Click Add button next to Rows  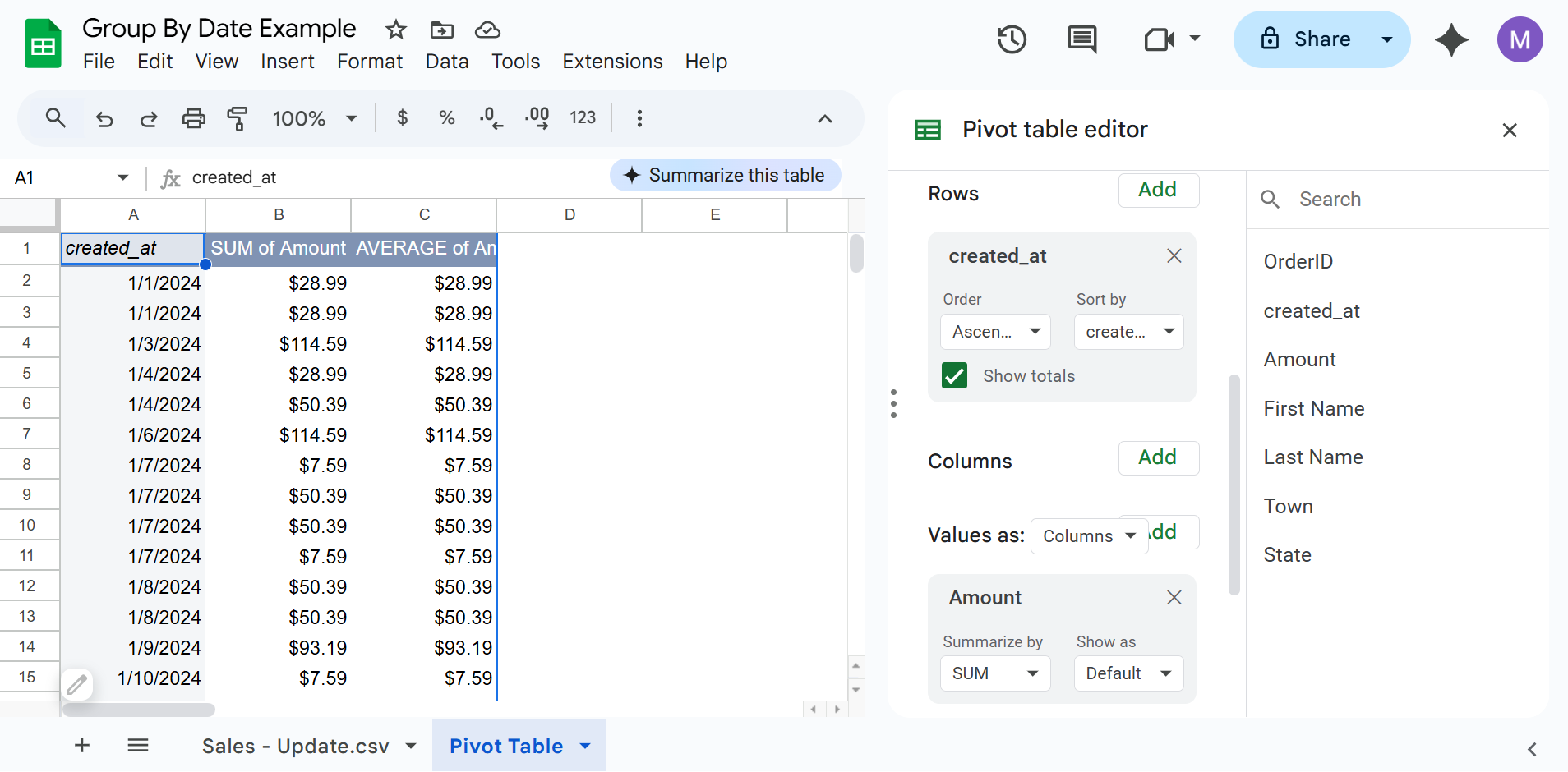1158,190
